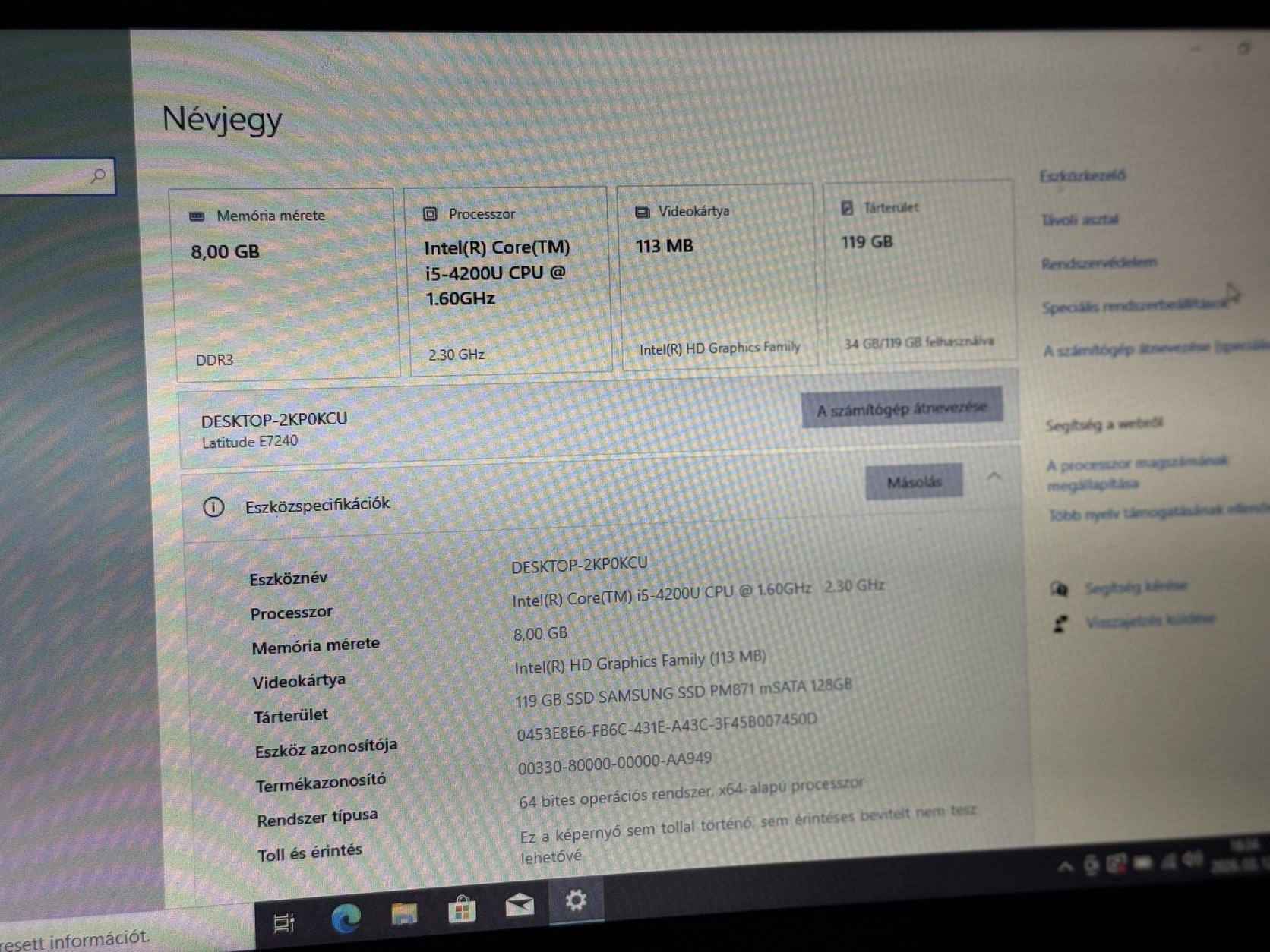This screenshot has width=1270, height=952.
Task: Click the Másolás button
Action: coord(915,482)
